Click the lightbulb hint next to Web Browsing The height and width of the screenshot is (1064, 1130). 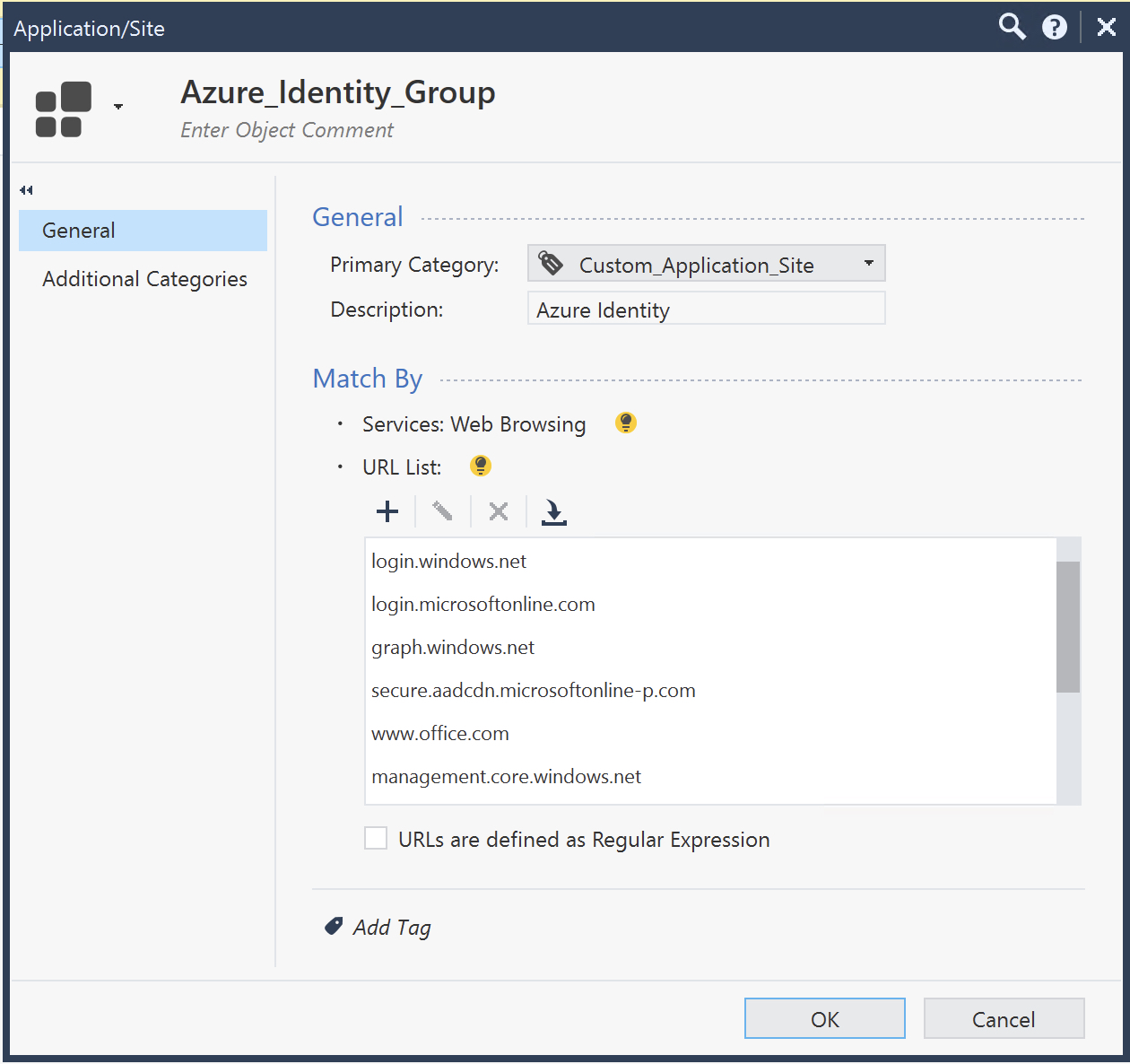coord(626,423)
